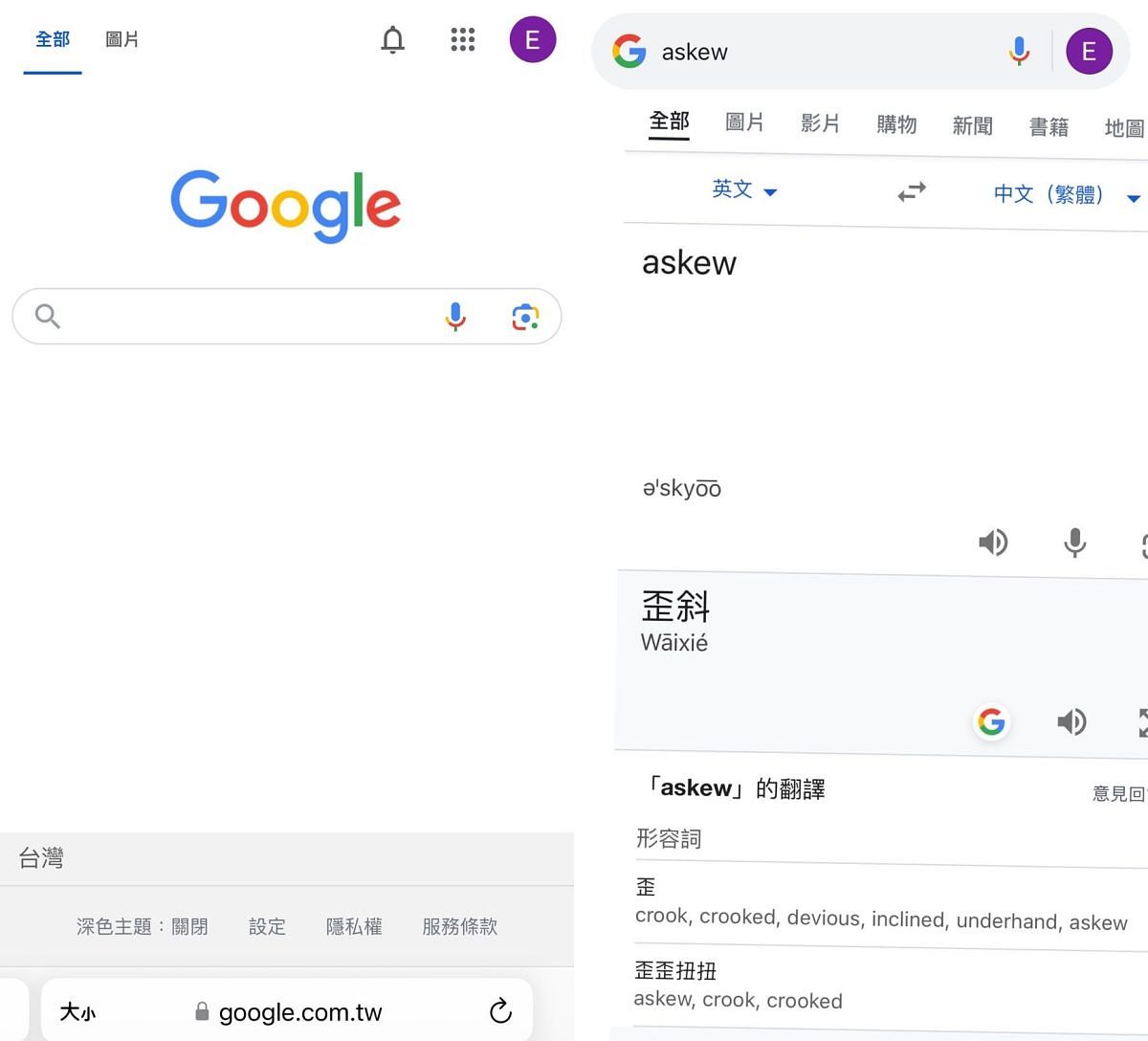Toggle the 深色主題 dark theme setting
The width and height of the screenshot is (1148, 1041).
142,926
